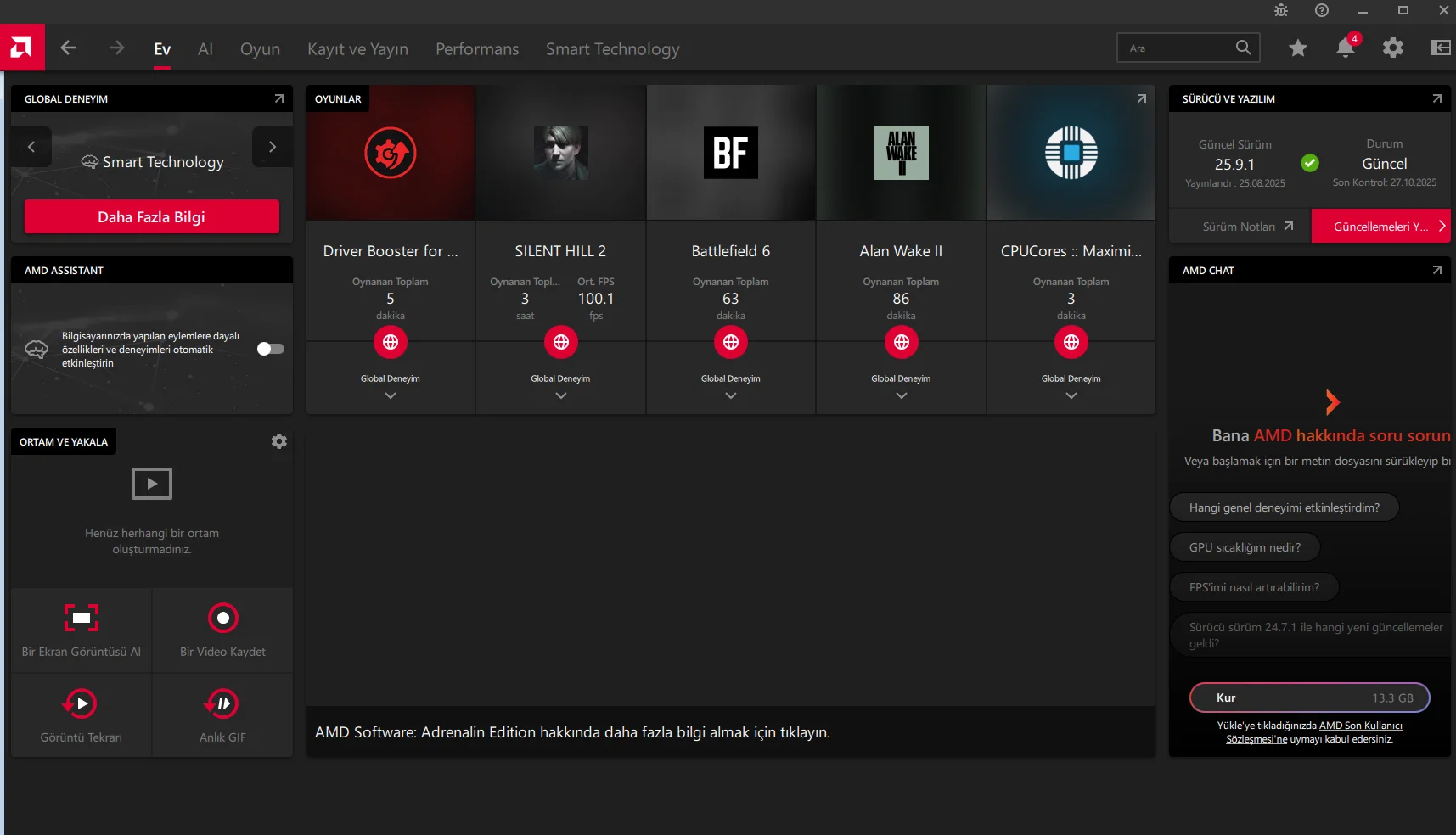Show next Global Deneyim item with right chevron
1456x835 pixels.
[x=273, y=147]
